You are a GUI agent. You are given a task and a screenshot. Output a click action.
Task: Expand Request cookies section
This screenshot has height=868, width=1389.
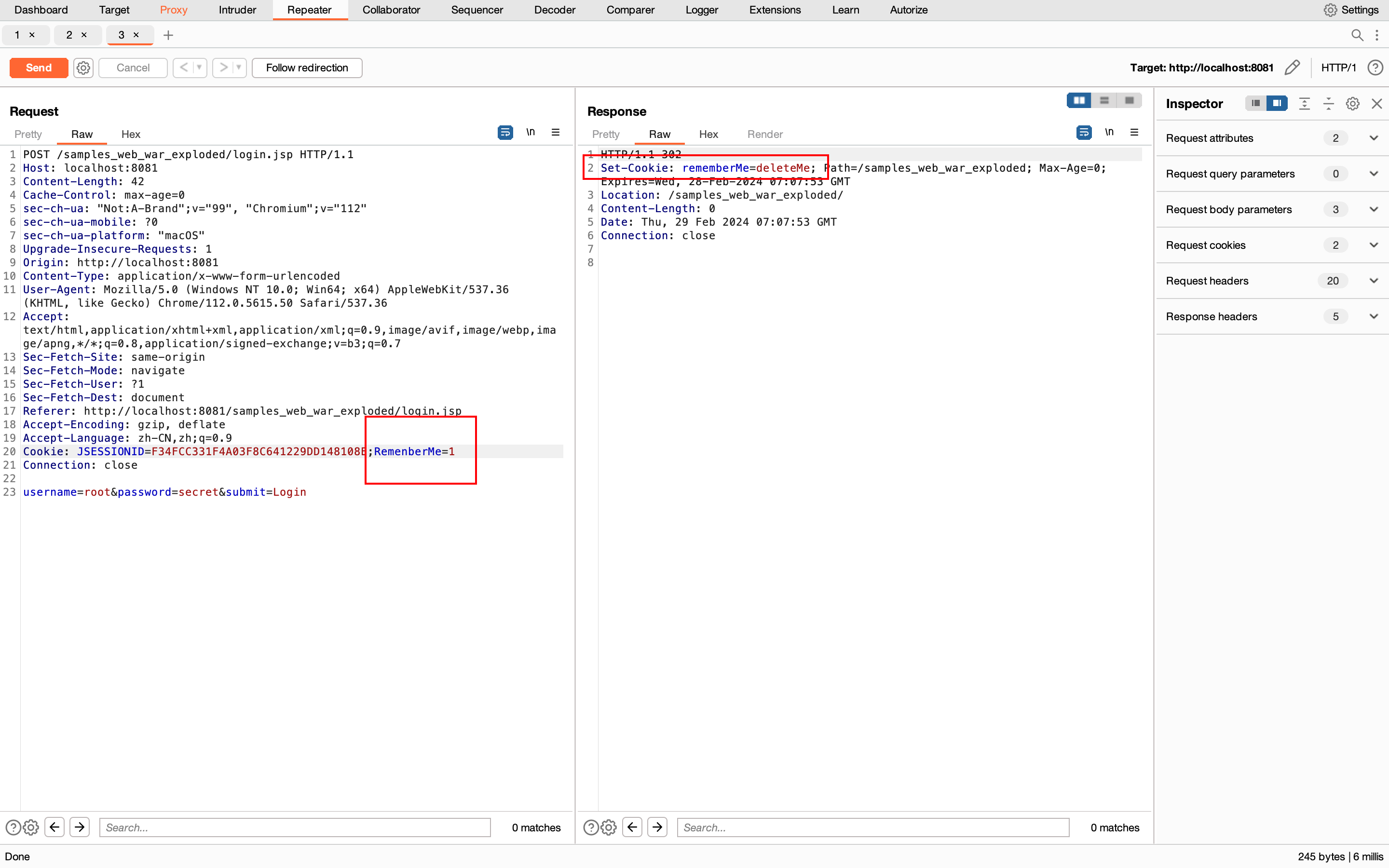pos(1272,245)
